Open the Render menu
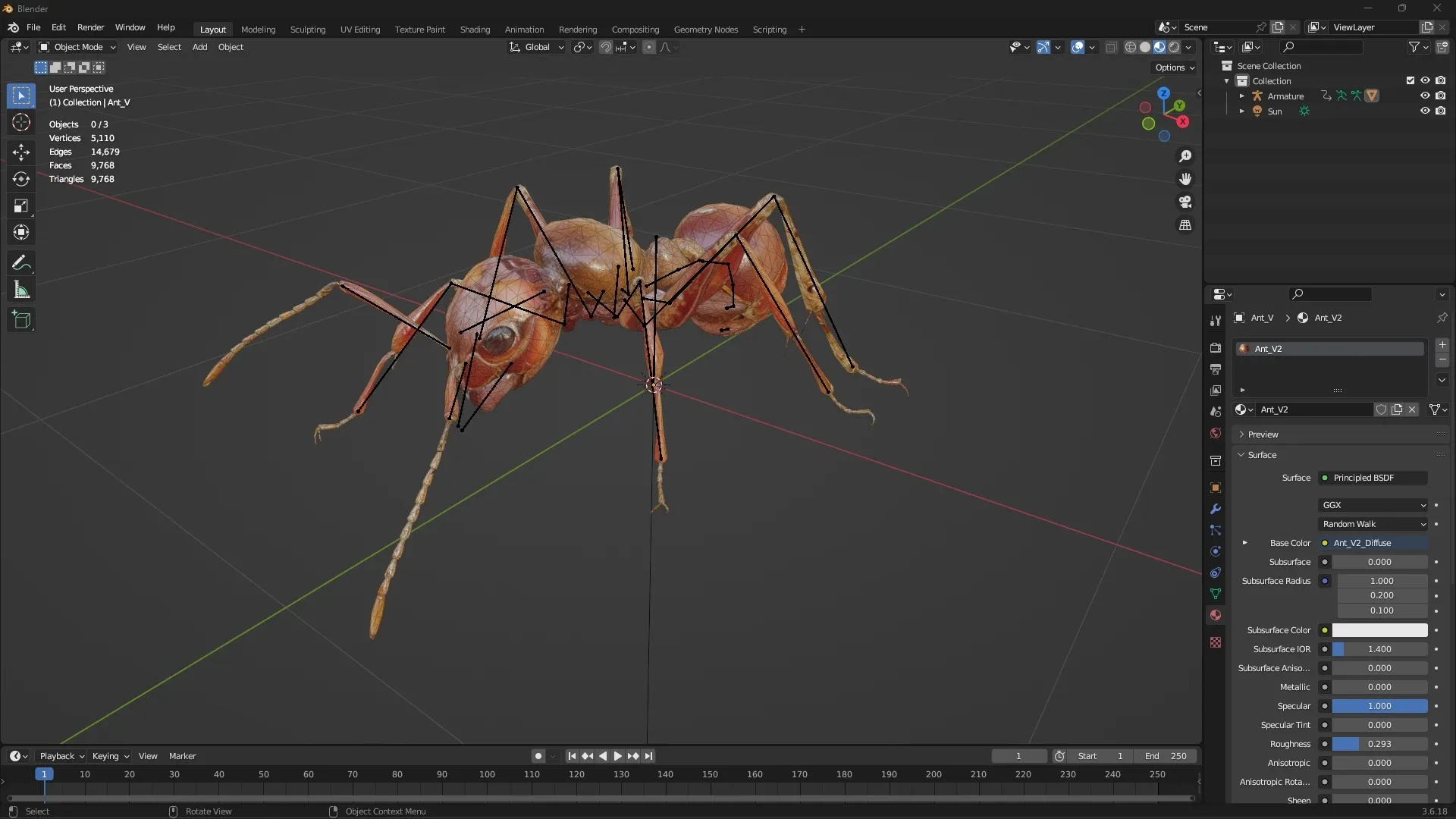This screenshot has height=819, width=1456. pyautogui.click(x=90, y=27)
